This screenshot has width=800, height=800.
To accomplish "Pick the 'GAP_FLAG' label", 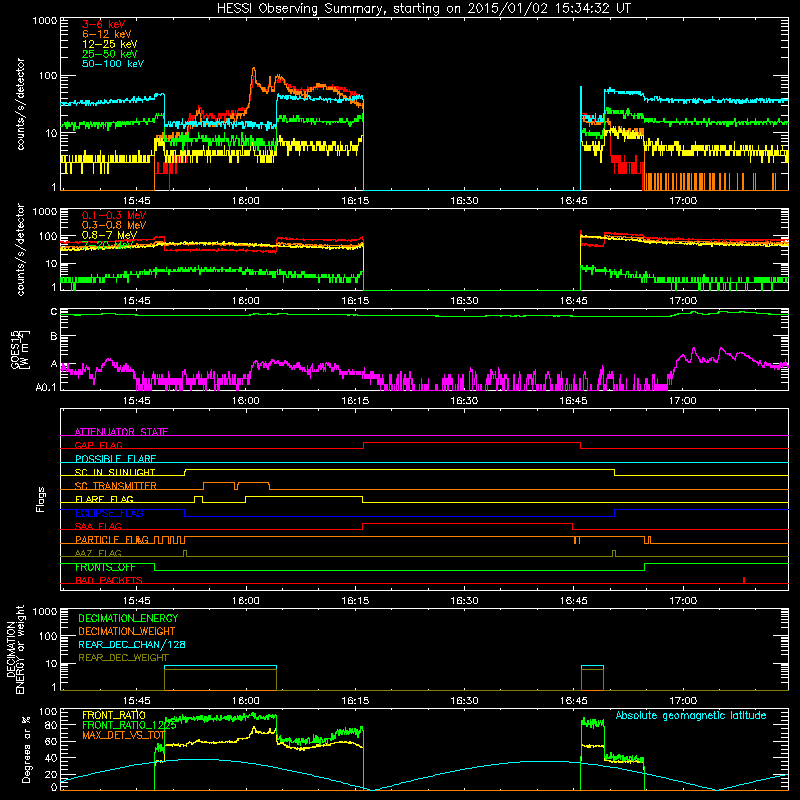I will pos(99,445).
